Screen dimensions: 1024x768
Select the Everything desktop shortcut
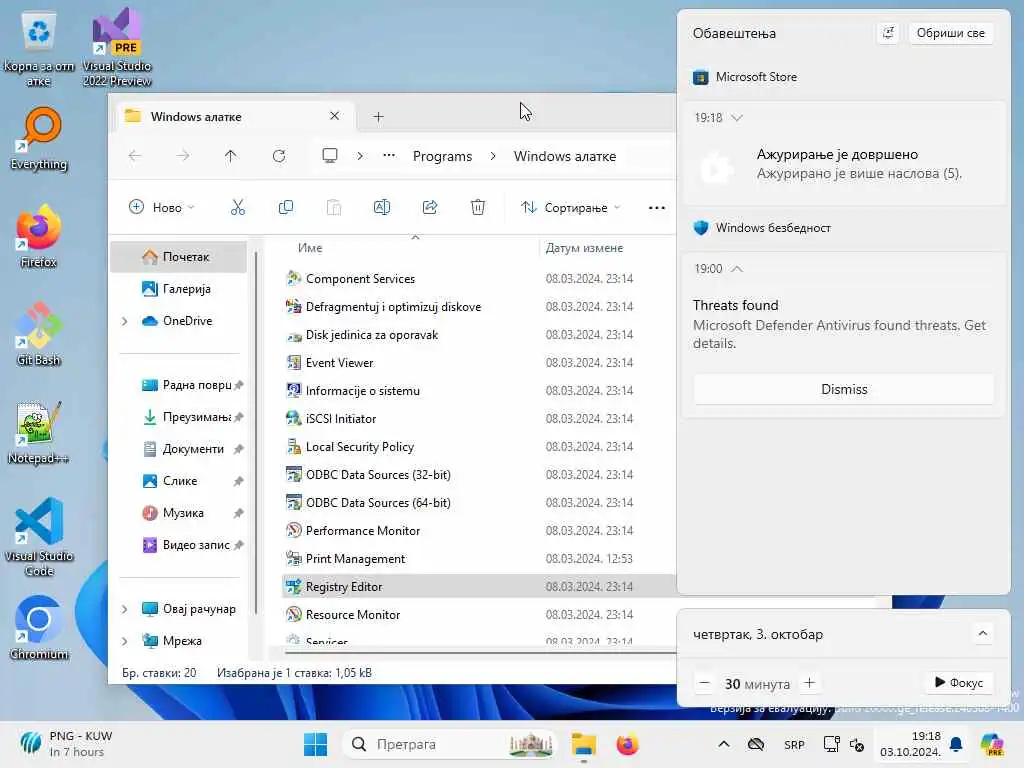click(39, 138)
